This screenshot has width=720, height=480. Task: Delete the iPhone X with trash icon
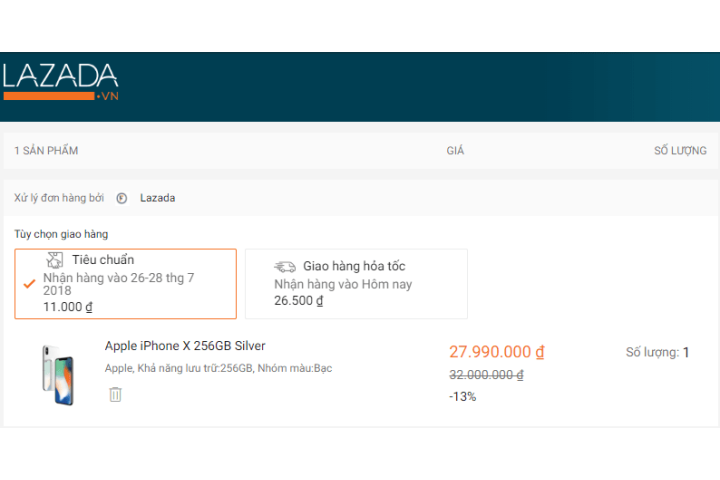pyautogui.click(x=115, y=394)
